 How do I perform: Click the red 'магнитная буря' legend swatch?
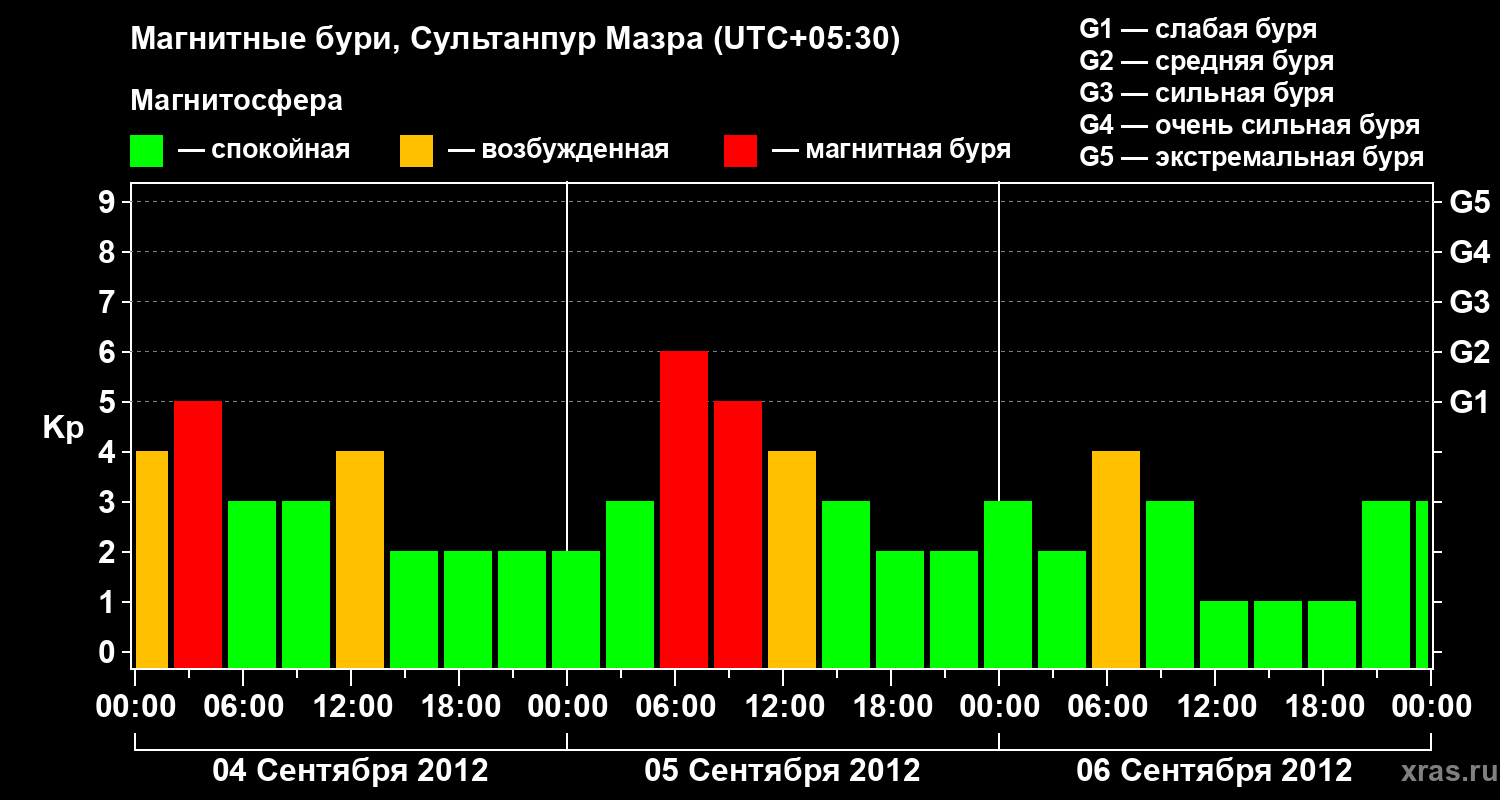[741, 151]
